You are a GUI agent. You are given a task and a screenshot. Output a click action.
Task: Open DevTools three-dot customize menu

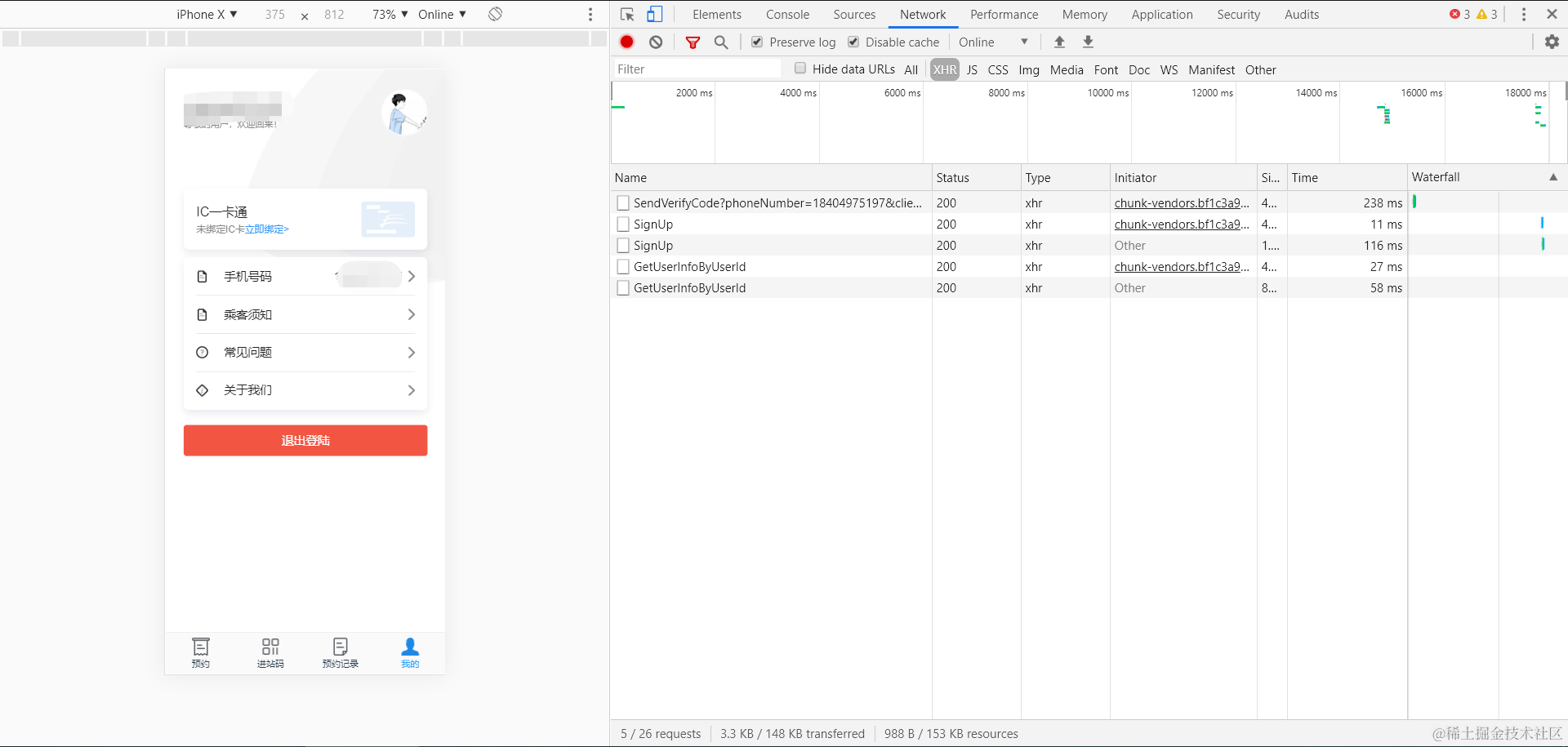[x=1523, y=15]
